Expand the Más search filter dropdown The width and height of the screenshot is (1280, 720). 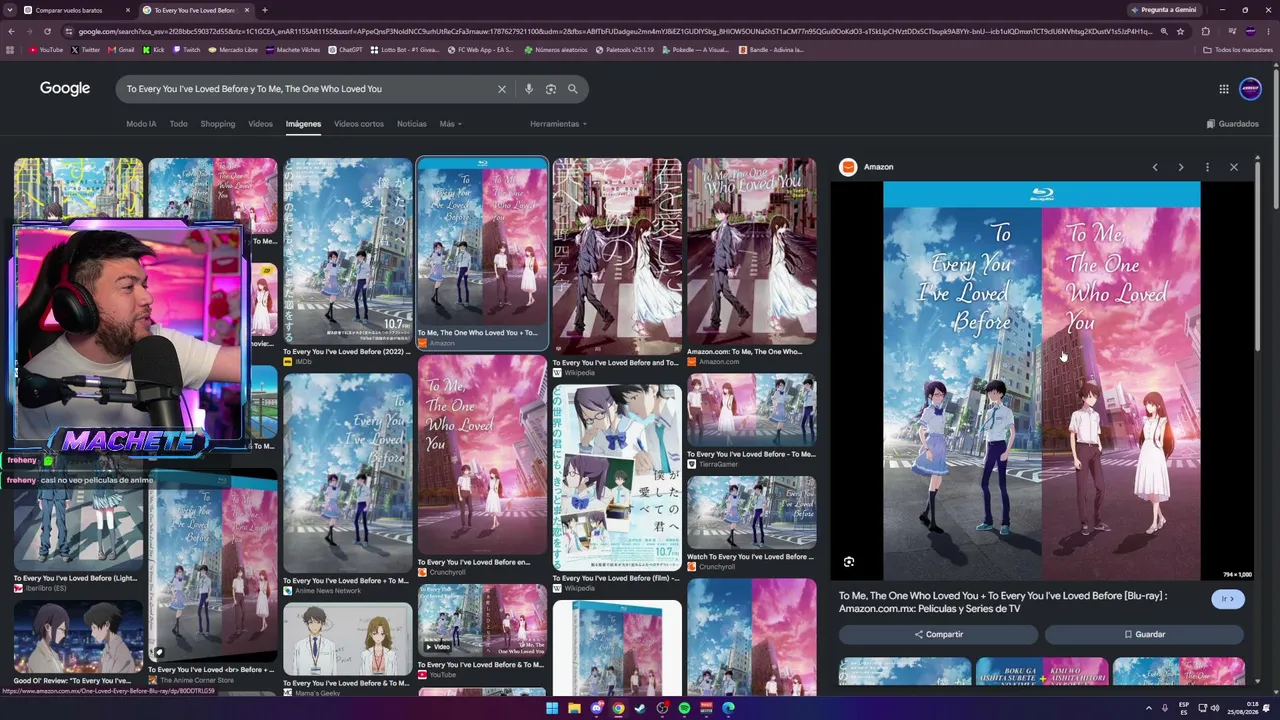450,124
